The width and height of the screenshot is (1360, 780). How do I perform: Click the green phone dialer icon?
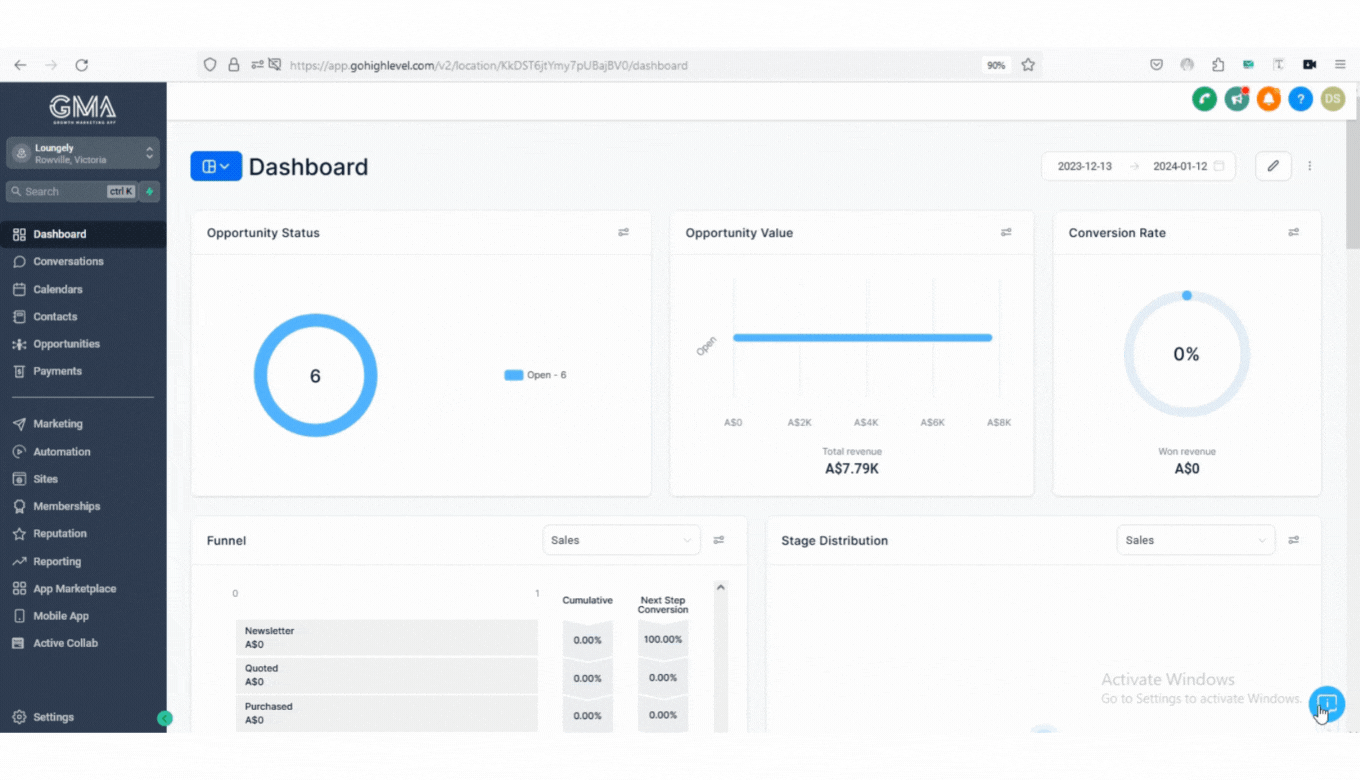(1204, 98)
